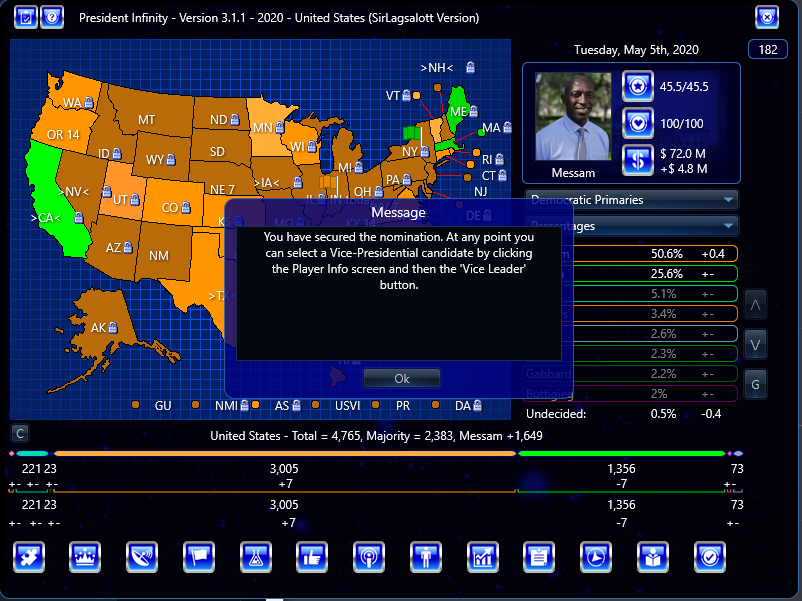
Task: Expand the Democratic Primaries dropdown
Action: (632, 200)
